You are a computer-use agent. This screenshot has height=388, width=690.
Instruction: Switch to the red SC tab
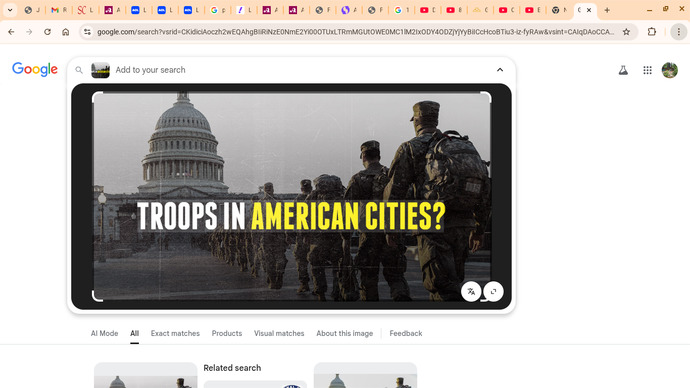(84, 10)
